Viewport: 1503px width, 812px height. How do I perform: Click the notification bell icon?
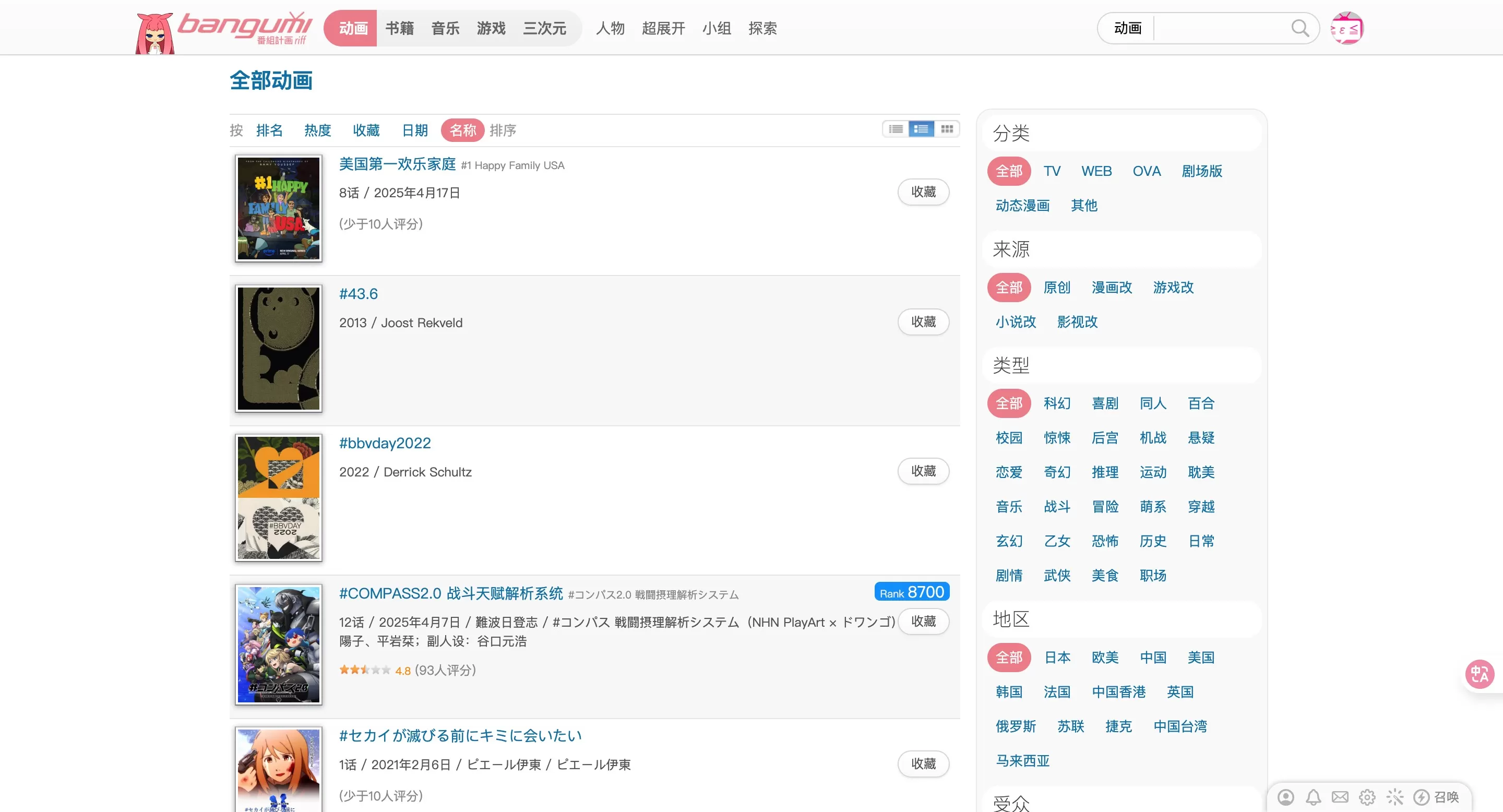[1314, 797]
